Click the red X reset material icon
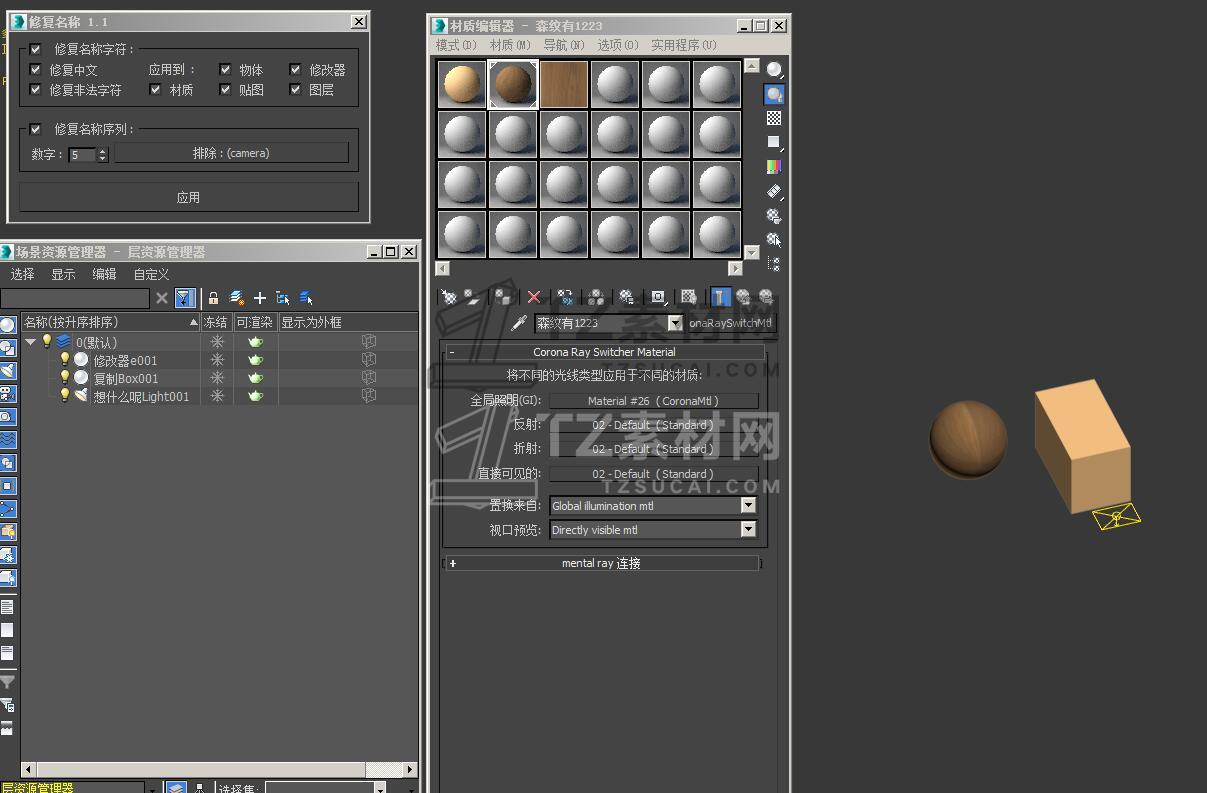Image resolution: width=1207 pixels, height=793 pixels. 534,297
